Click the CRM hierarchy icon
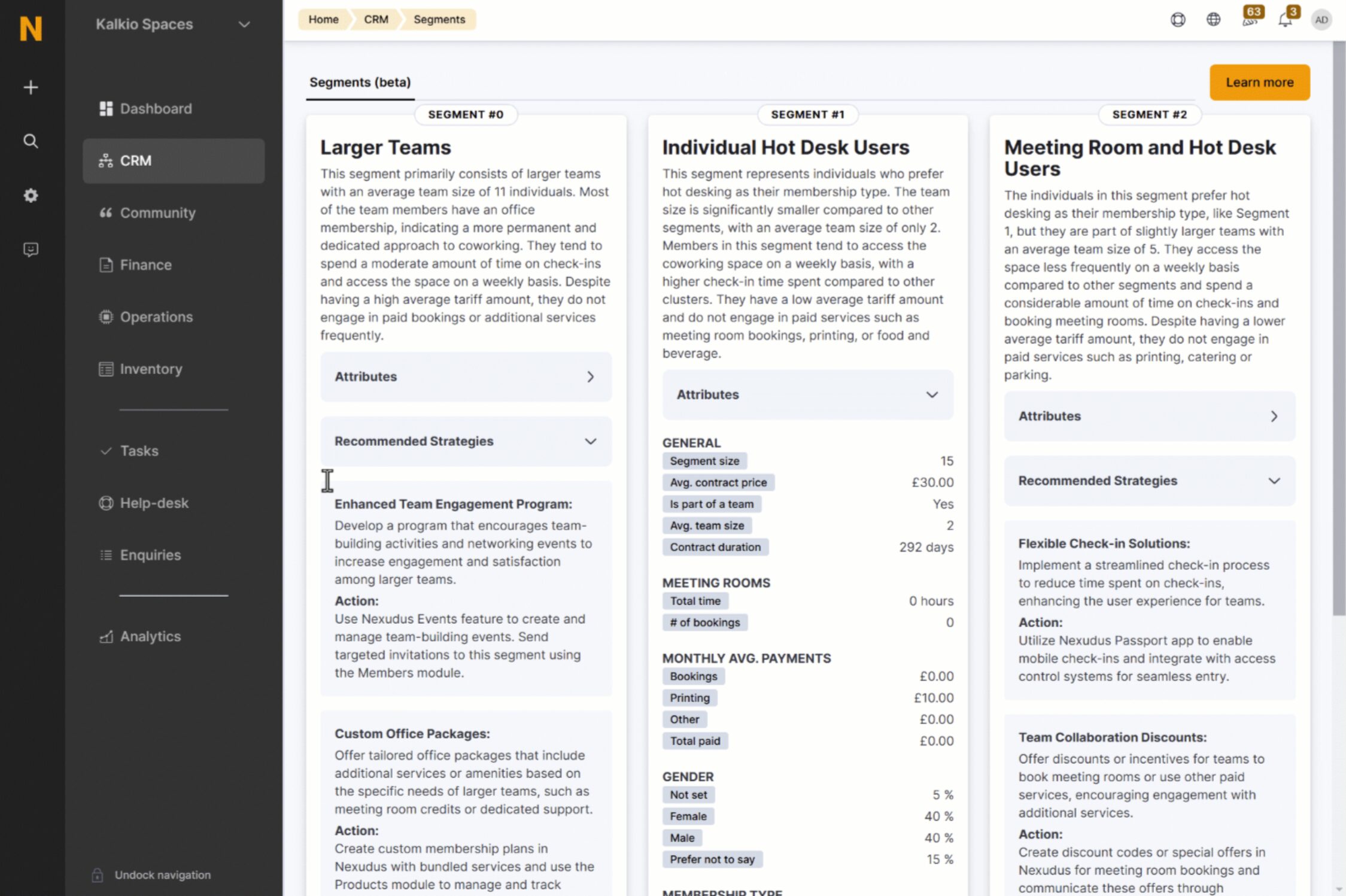The image size is (1346, 896). (x=106, y=160)
